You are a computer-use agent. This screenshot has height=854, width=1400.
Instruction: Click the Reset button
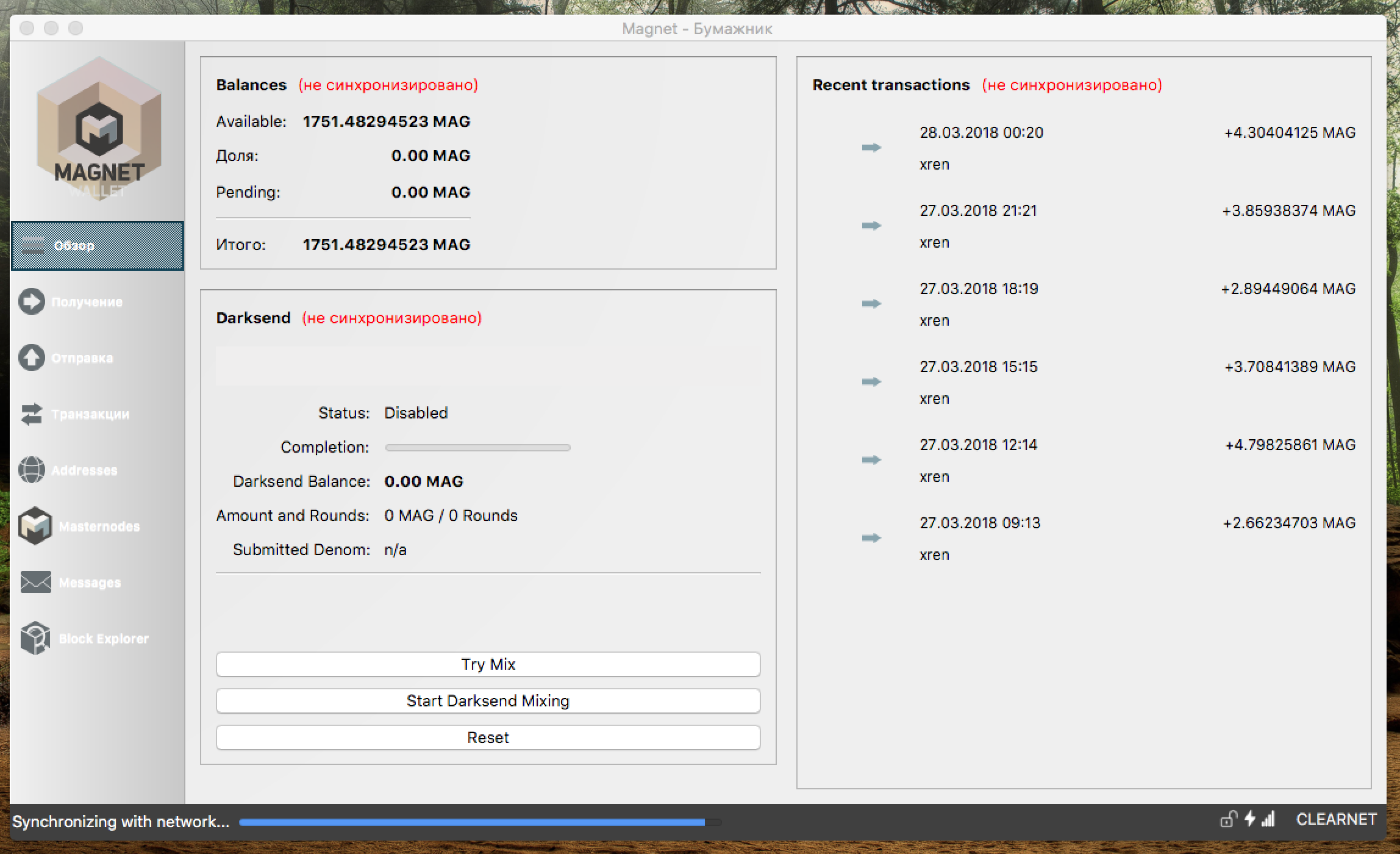[488, 737]
